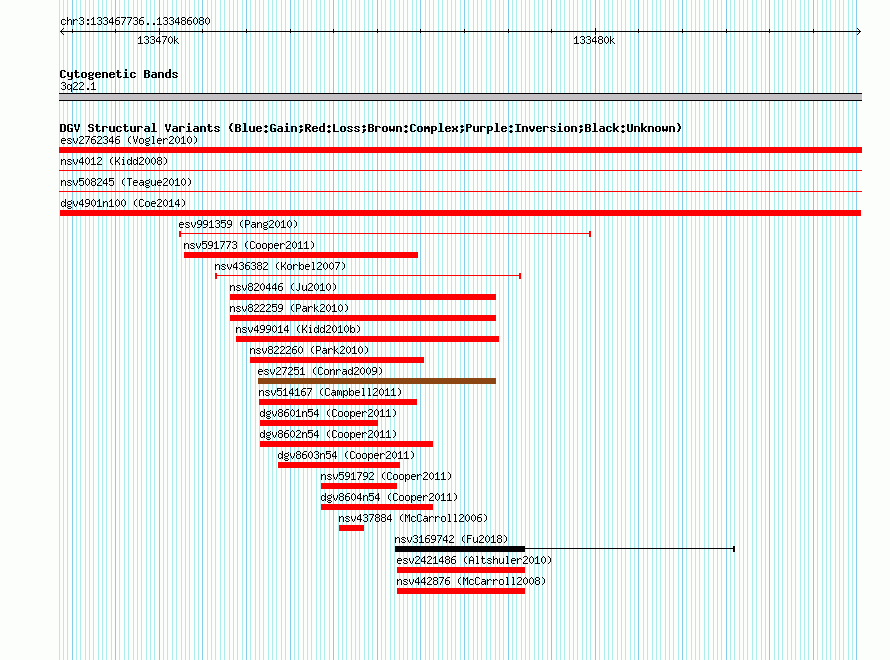Viewport: 890px width, 660px height.
Task: Click the chr3:133467736..133486080 coordinates text
Action: pos(135,21)
